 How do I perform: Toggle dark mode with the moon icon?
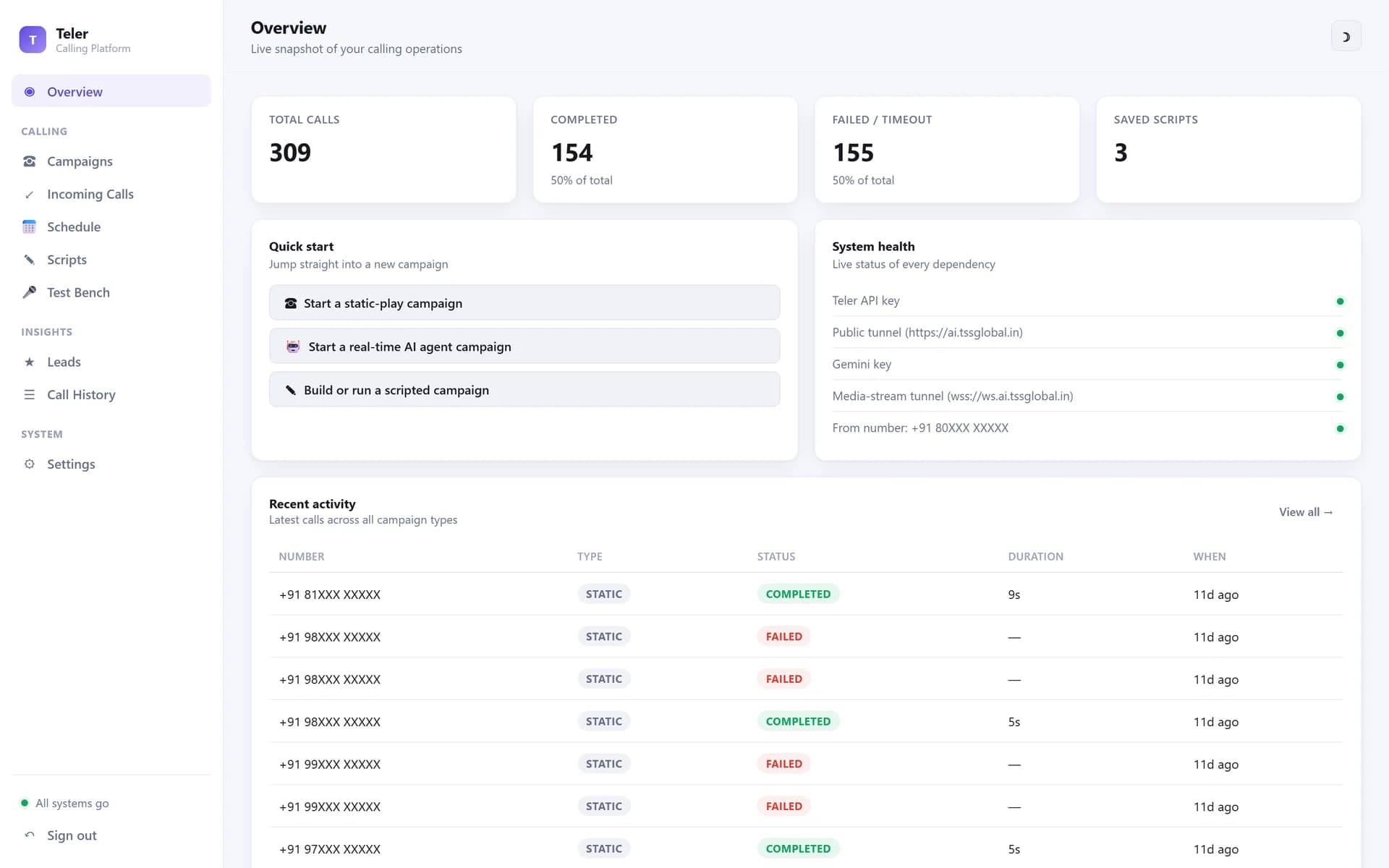[1346, 37]
